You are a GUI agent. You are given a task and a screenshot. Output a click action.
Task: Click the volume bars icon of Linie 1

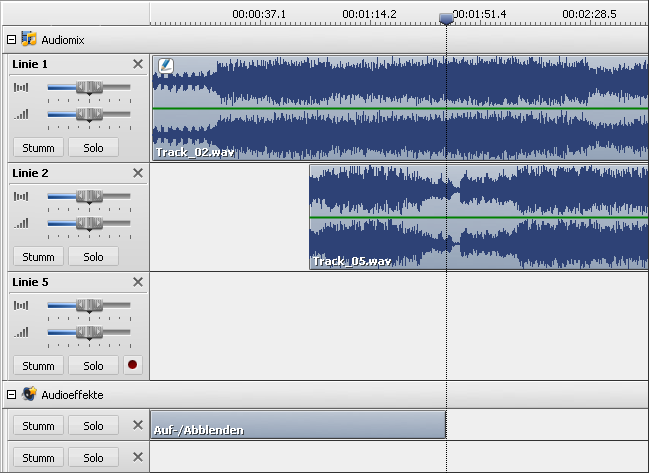[x=21, y=114]
